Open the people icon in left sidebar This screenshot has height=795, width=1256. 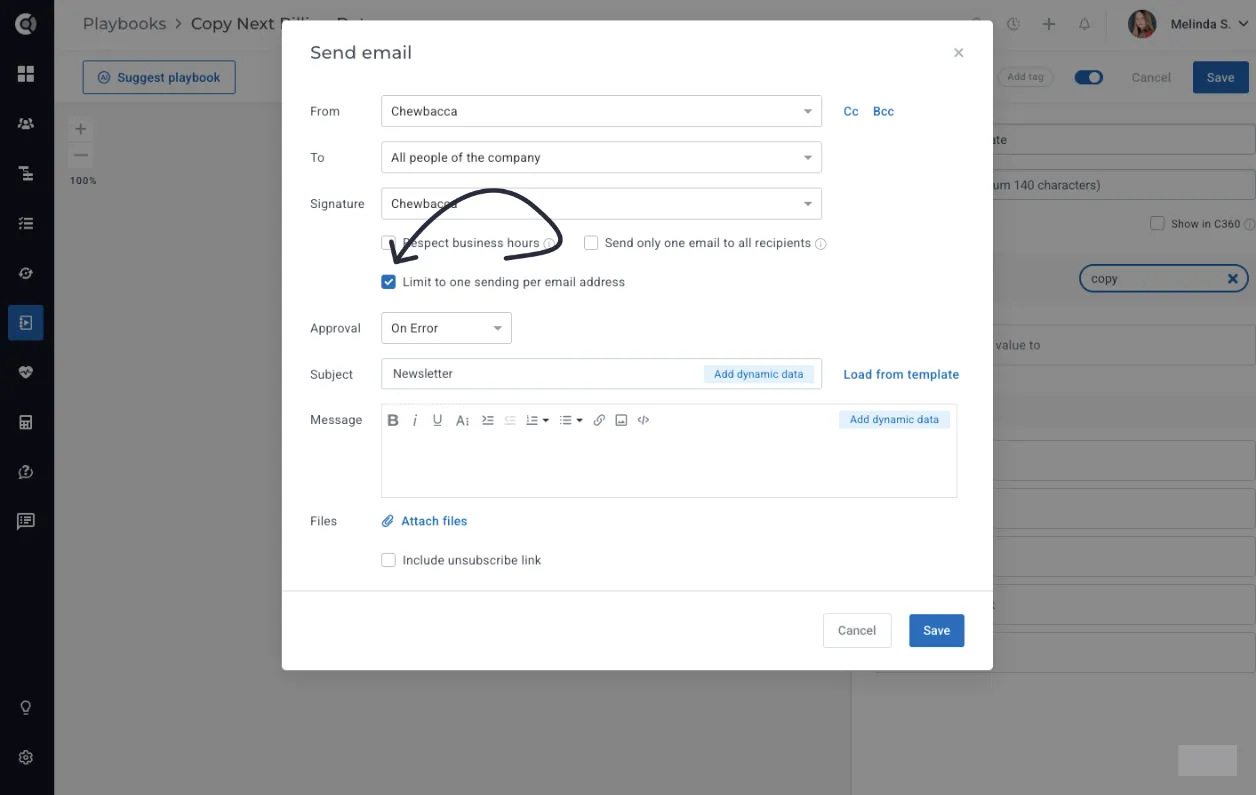click(26, 124)
